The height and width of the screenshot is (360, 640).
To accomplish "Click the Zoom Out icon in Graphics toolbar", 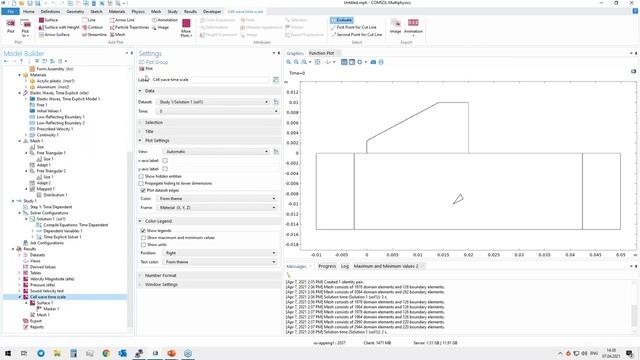I will 296,62.
